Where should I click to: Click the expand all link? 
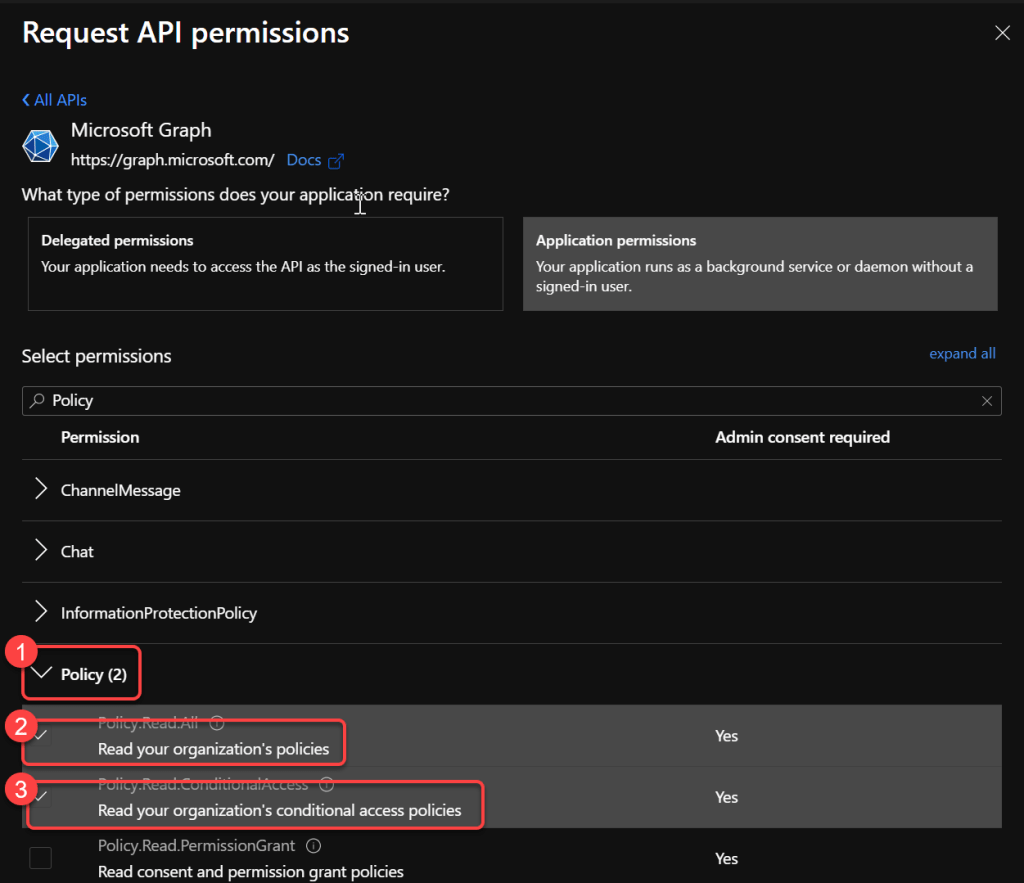[962, 353]
